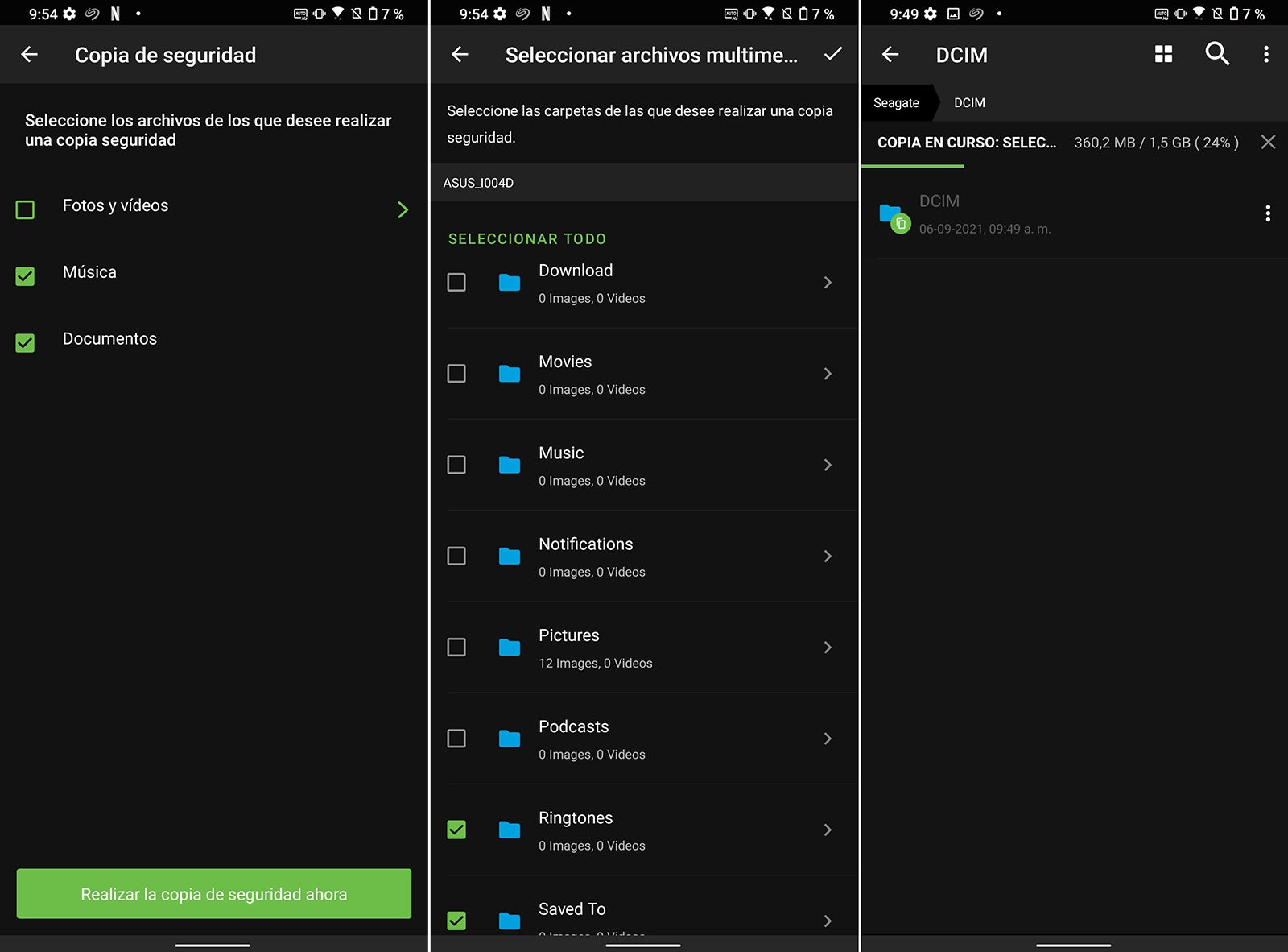Cancel the backup in progress

click(x=1268, y=143)
